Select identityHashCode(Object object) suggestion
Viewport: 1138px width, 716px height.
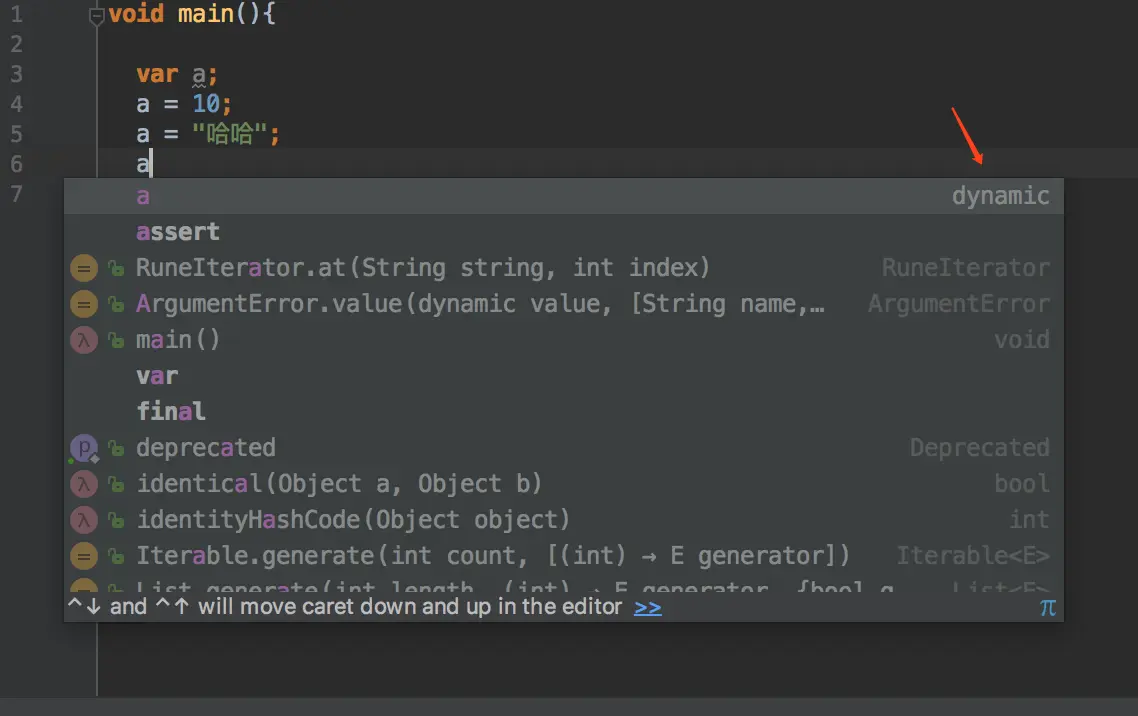[564, 519]
